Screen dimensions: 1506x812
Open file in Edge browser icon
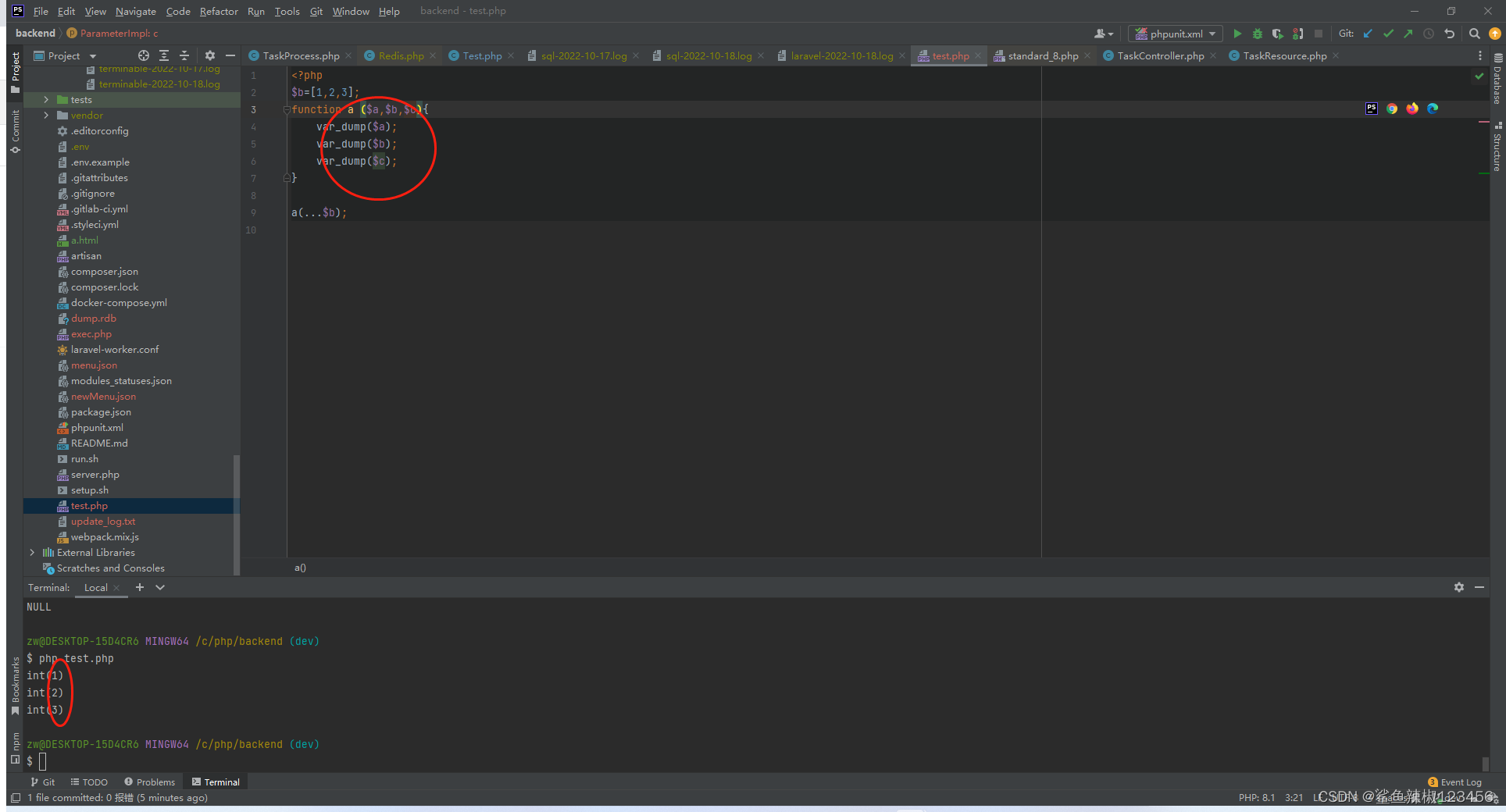[1433, 109]
